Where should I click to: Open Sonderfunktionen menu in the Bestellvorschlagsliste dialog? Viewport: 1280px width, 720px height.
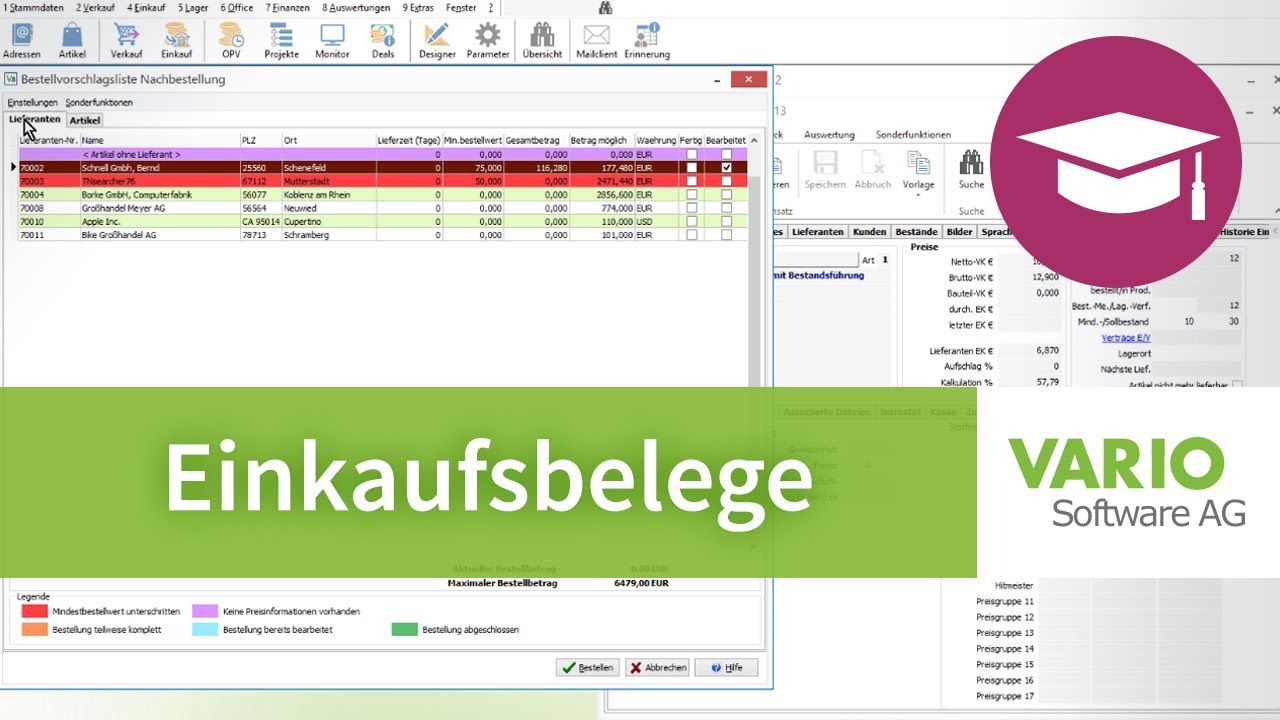pos(99,103)
